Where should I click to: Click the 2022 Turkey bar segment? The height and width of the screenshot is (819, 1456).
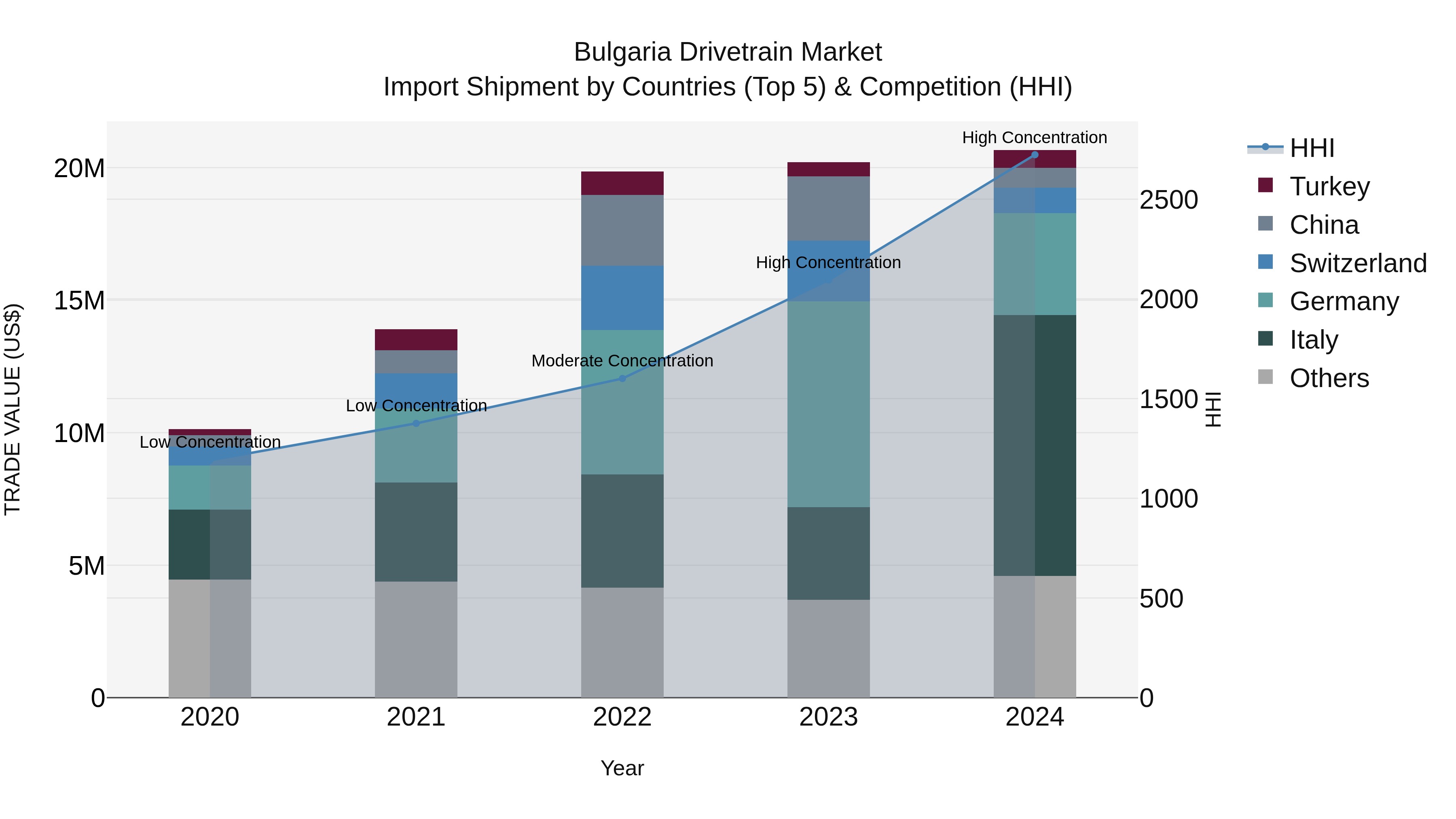pos(622,183)
